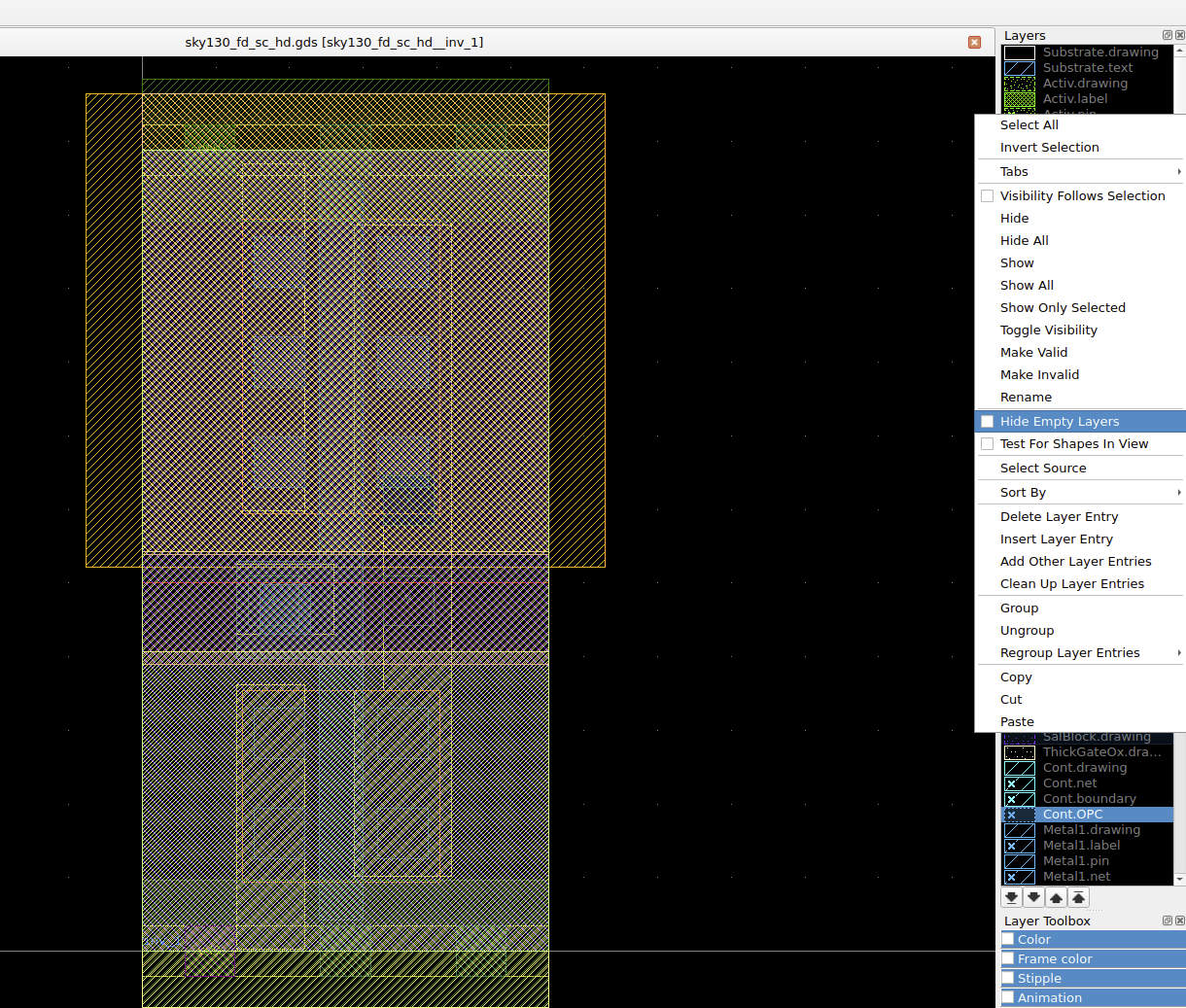Move selected layer up one step
Image resolution: width=1186 pixels, height=1008 pixels.
1057,897
